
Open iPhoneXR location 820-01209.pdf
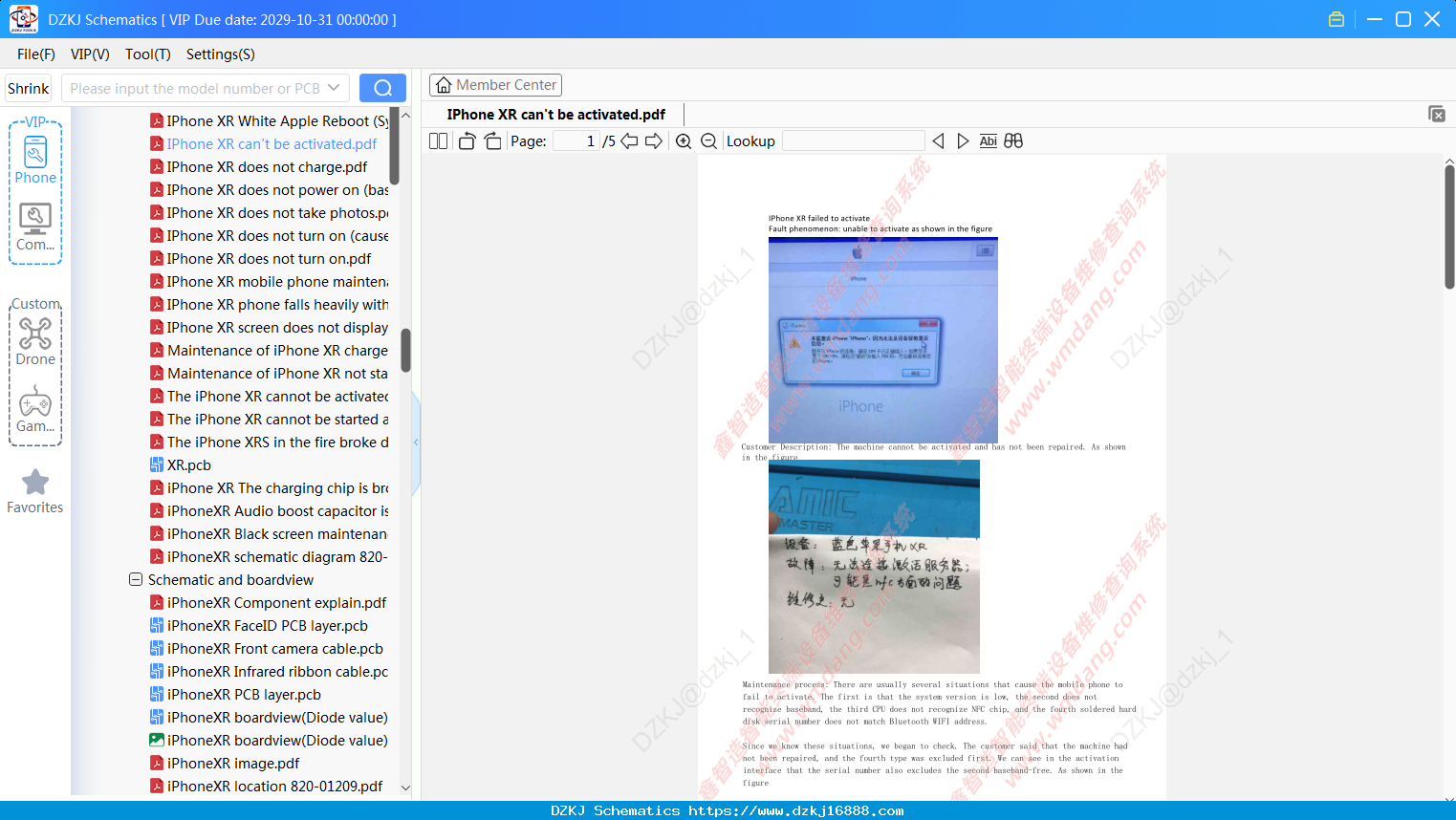(x=267, y=787)
